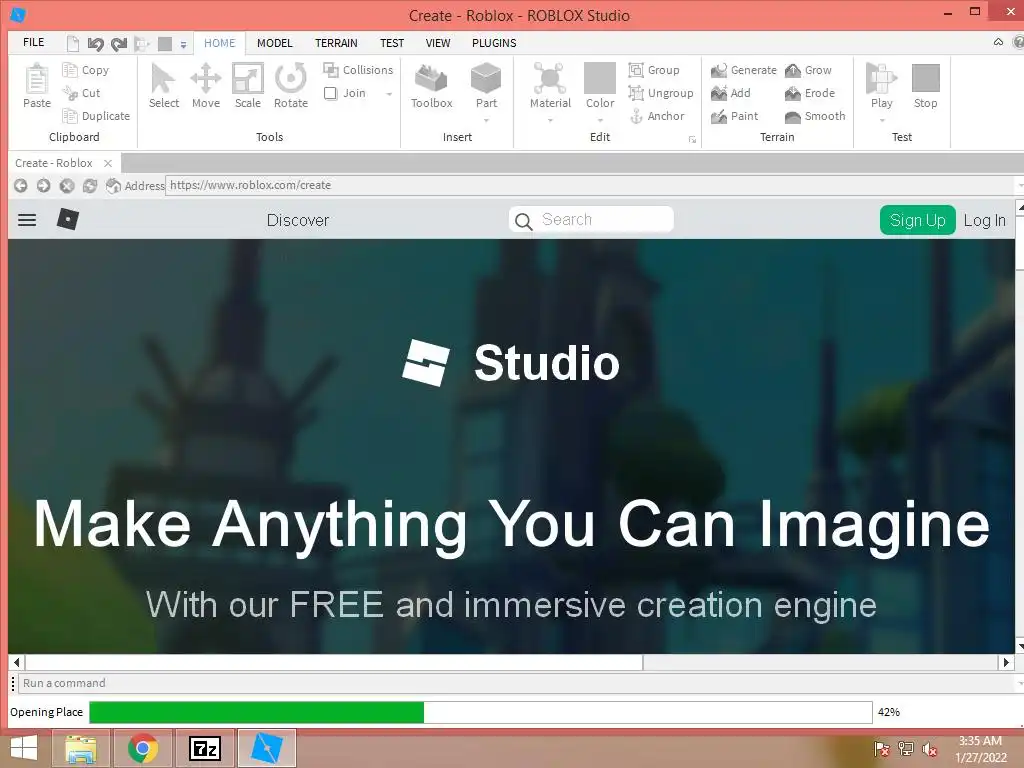Image resolution: width=1024 pixels, height=768 pixels.
Task: Click the terrain Add tool
Action: (731, 93)
